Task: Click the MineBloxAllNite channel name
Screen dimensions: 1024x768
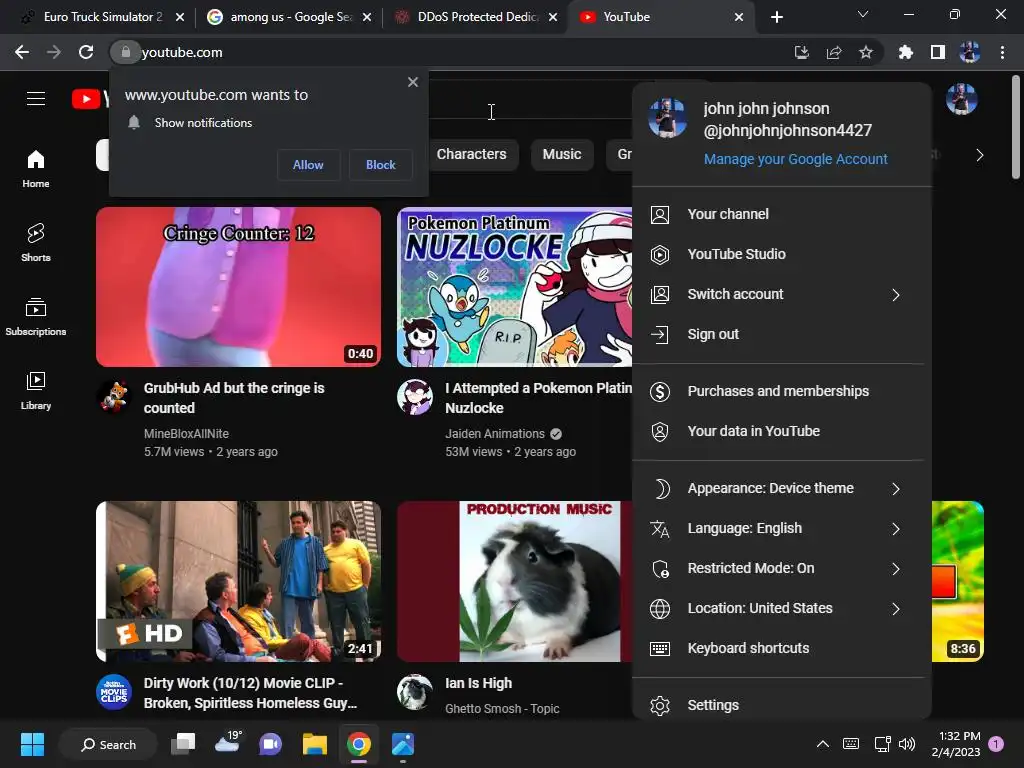Action: [186, 434]
